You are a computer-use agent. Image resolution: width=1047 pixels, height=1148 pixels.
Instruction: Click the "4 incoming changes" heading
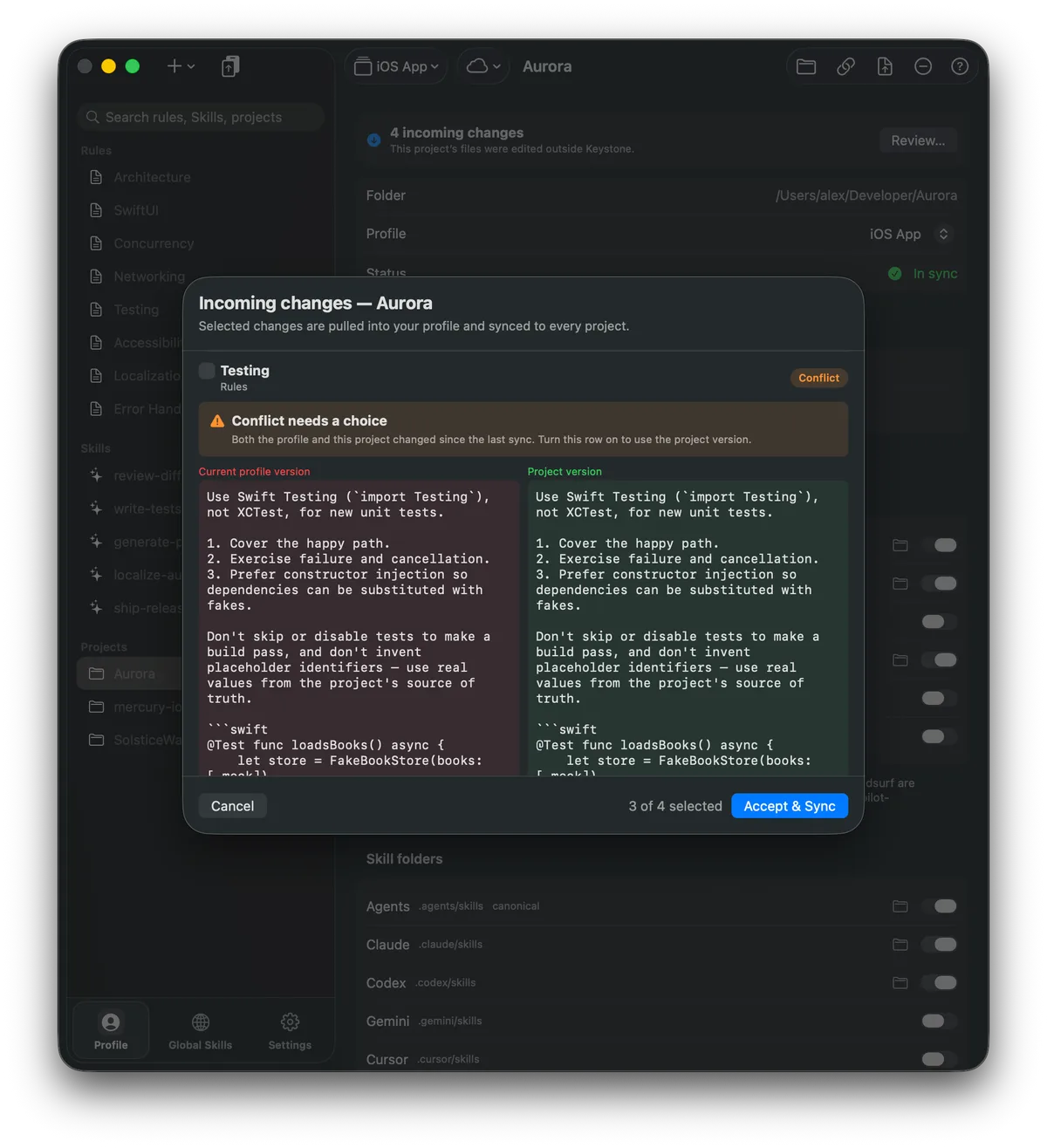(x=456, y=133)
